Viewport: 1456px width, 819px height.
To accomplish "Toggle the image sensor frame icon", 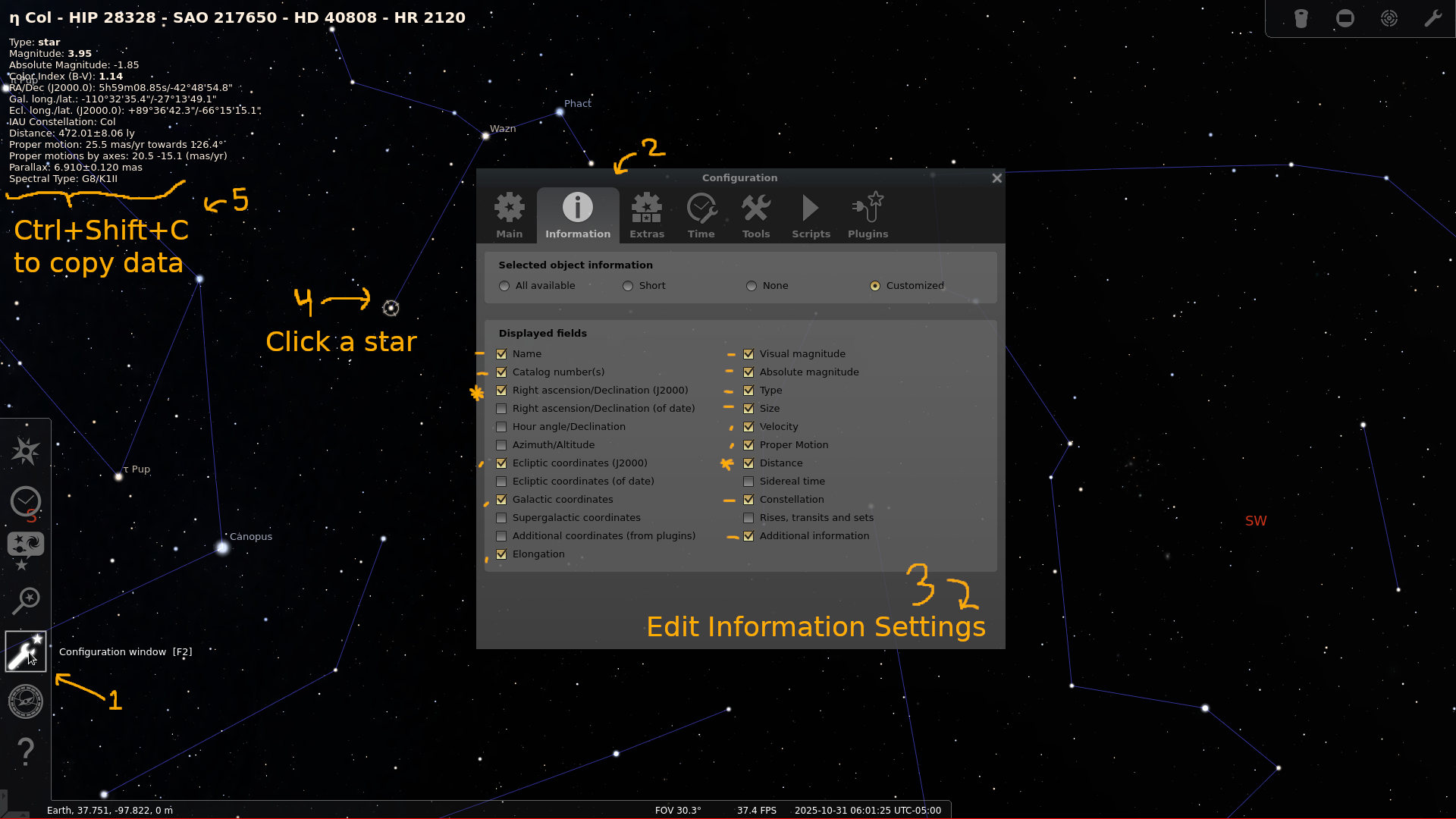I will coord(1345,18).
